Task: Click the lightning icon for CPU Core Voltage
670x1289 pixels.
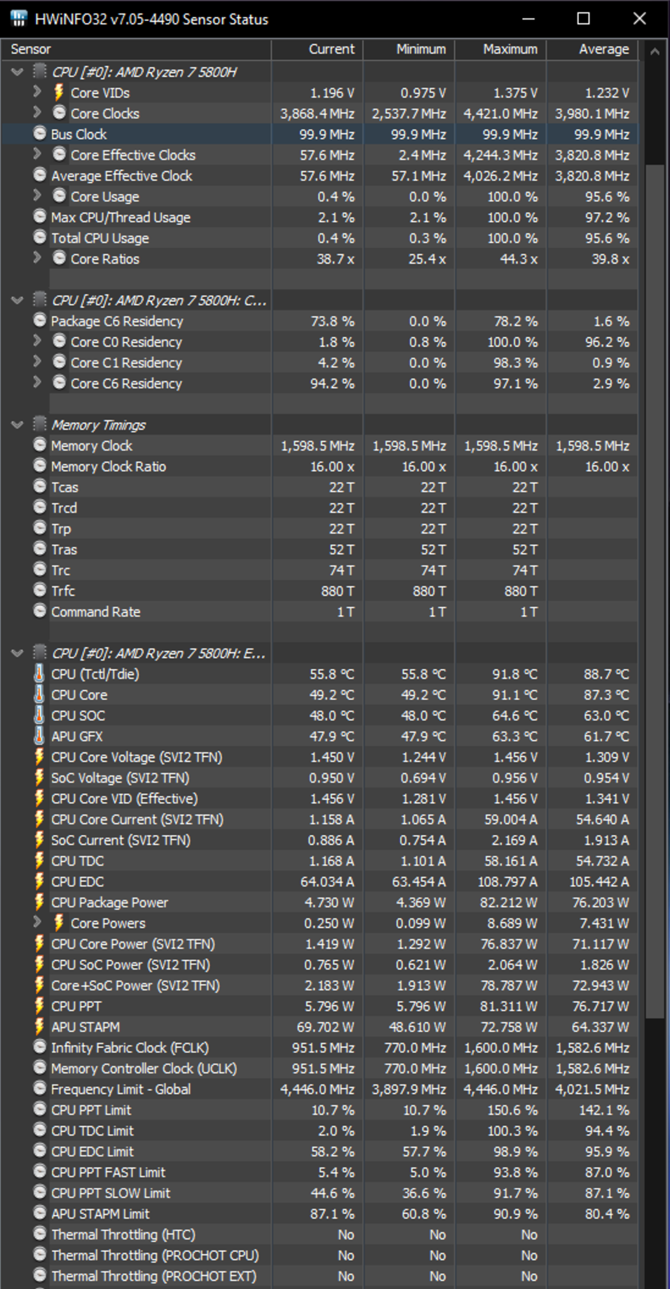Action: [40, 757]
